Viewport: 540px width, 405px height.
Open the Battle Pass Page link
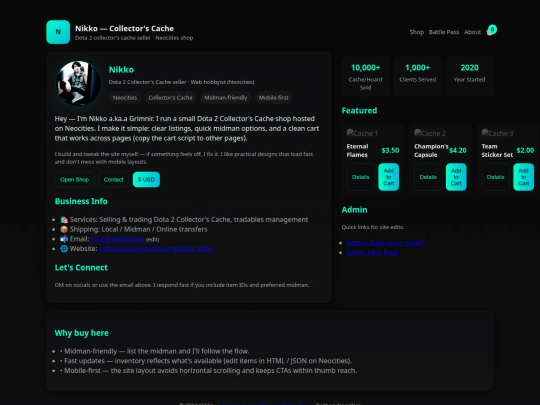point(373,252)
